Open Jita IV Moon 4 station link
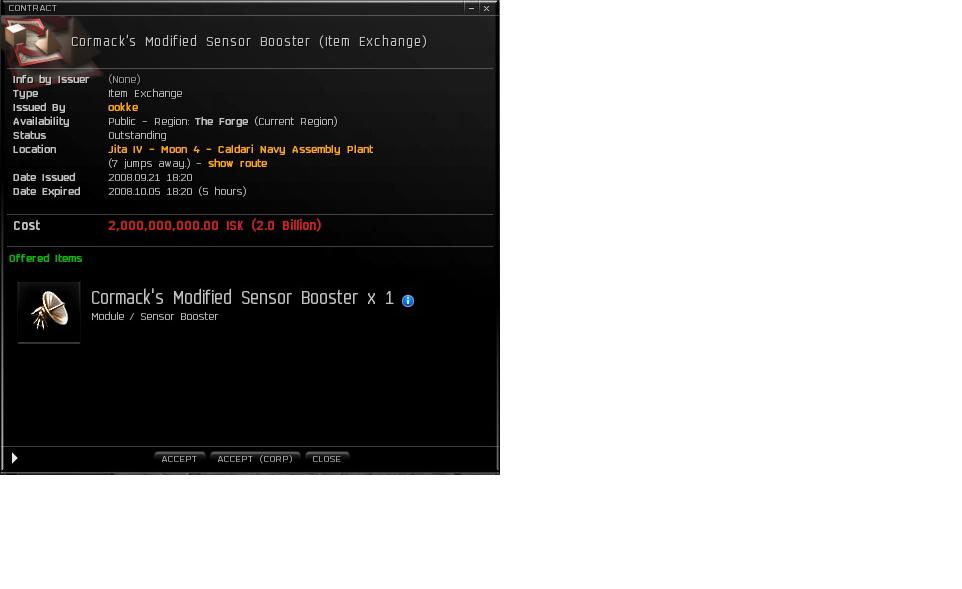 (x=240, y=150)
